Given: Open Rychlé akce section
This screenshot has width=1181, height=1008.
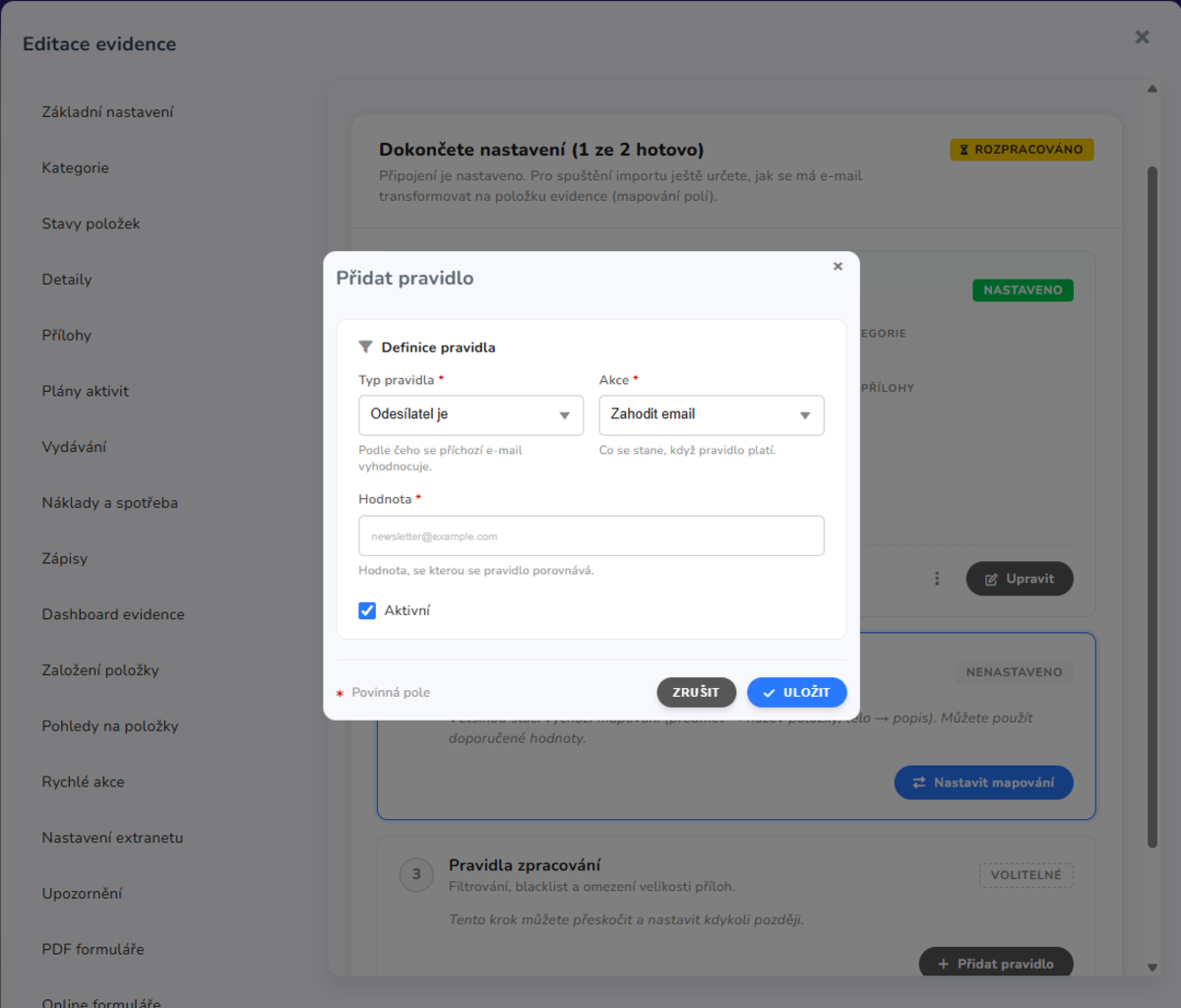Looking at the screenshot, I should pos(84,782).
